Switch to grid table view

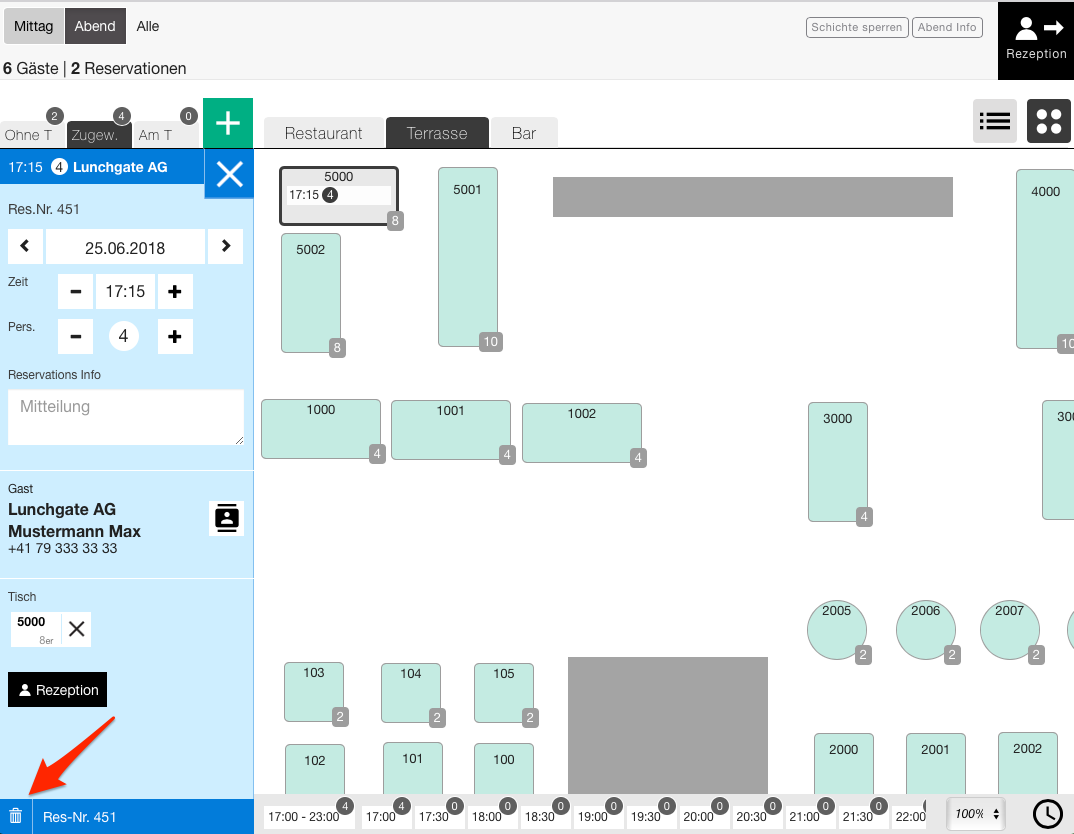coord(1048,121)
